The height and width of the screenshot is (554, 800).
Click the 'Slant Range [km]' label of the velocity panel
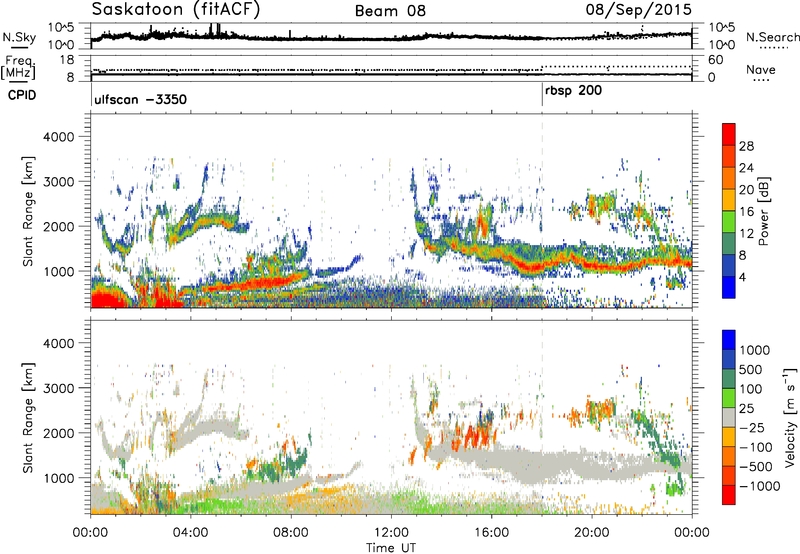(x=28, y=417)
